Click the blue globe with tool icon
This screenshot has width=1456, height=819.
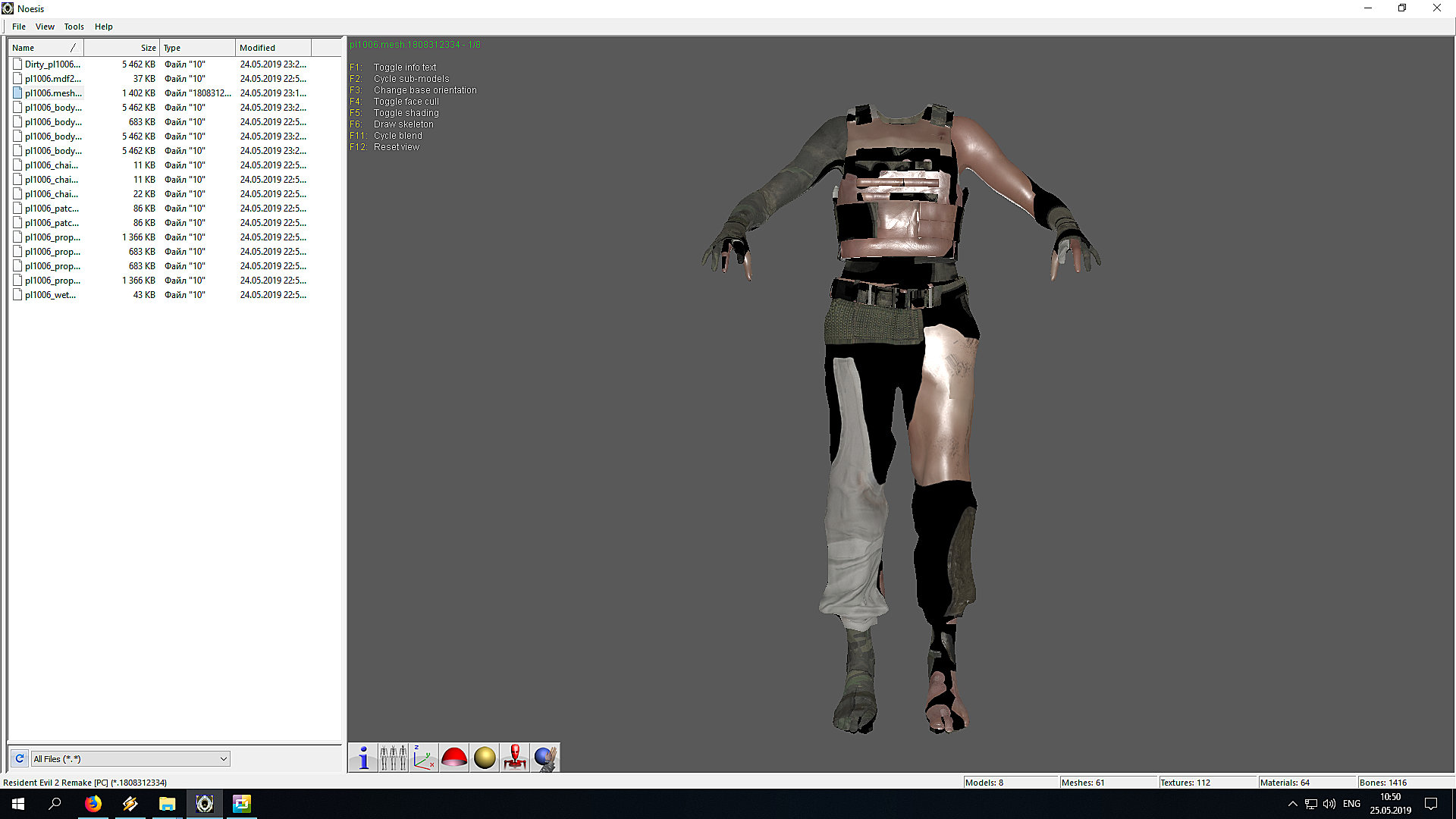tap(545, 758)
